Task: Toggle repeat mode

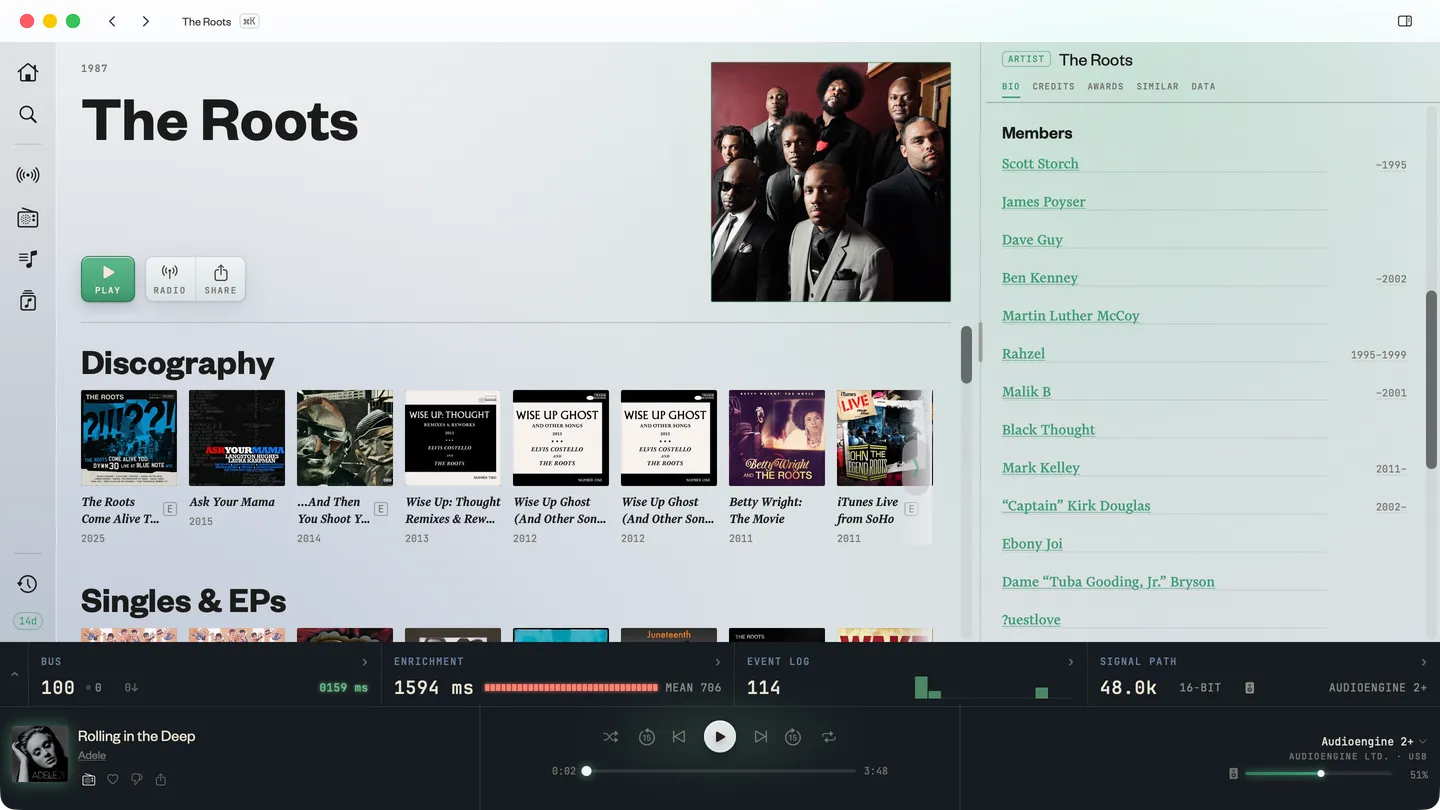Action: [x=829, y=737]
